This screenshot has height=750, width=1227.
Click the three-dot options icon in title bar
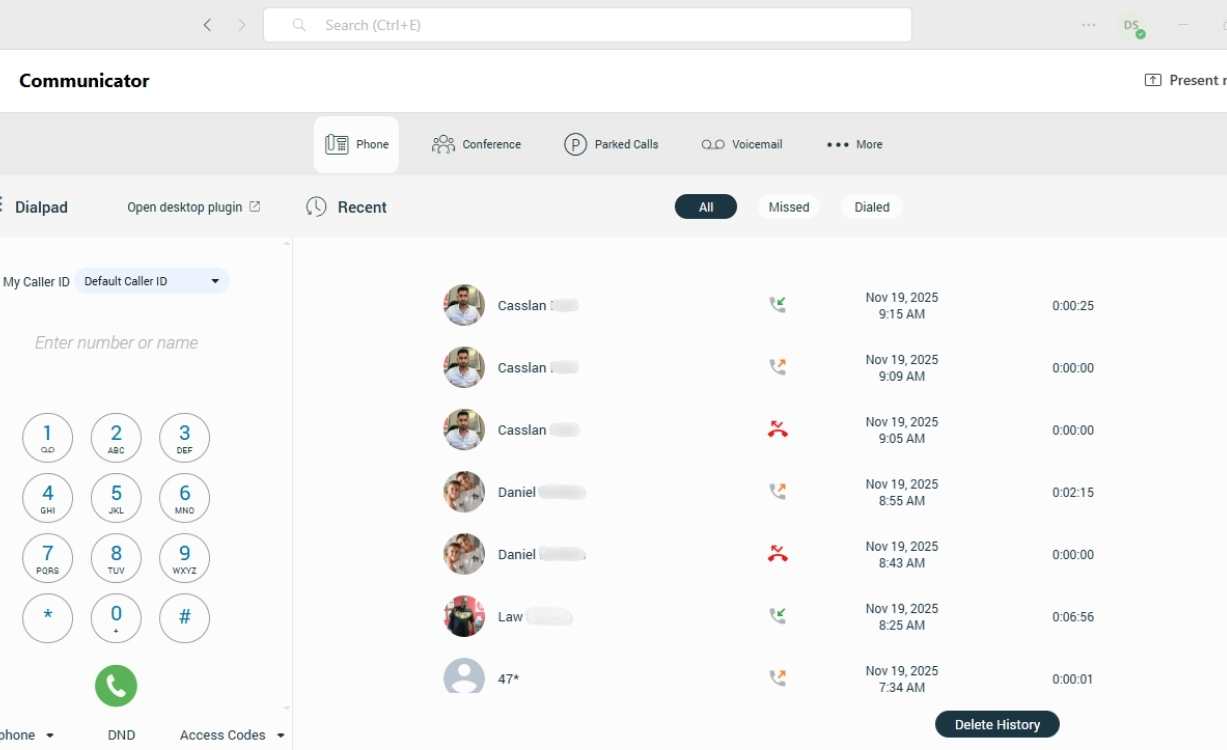1088,25
